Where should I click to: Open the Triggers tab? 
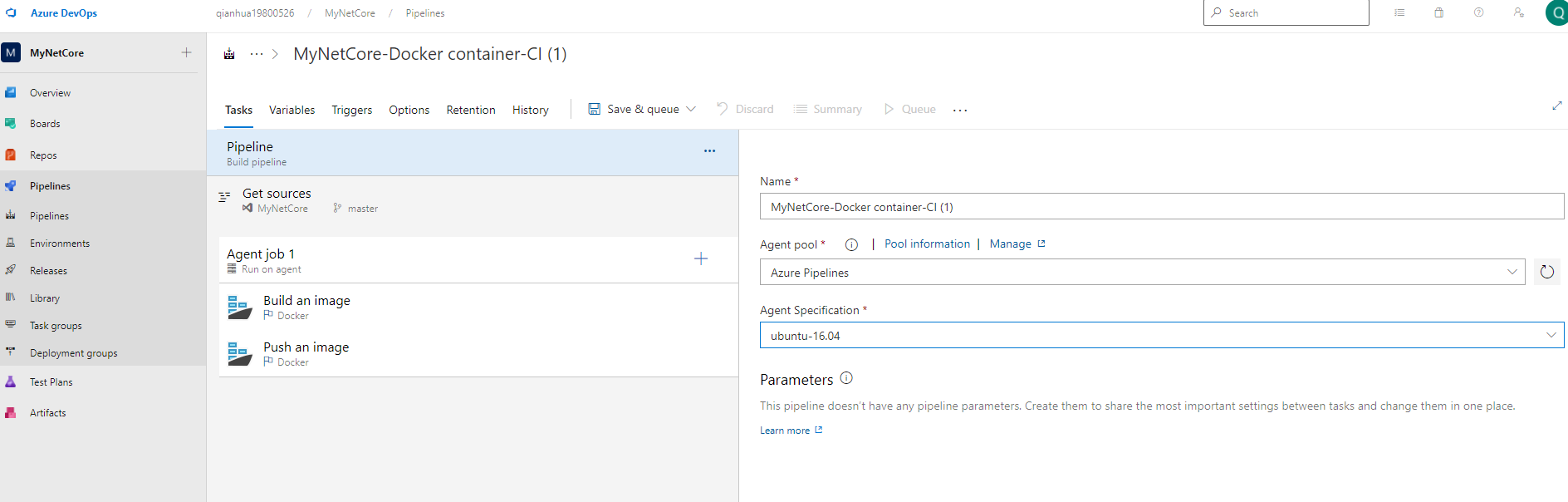[x=351, y=110]
